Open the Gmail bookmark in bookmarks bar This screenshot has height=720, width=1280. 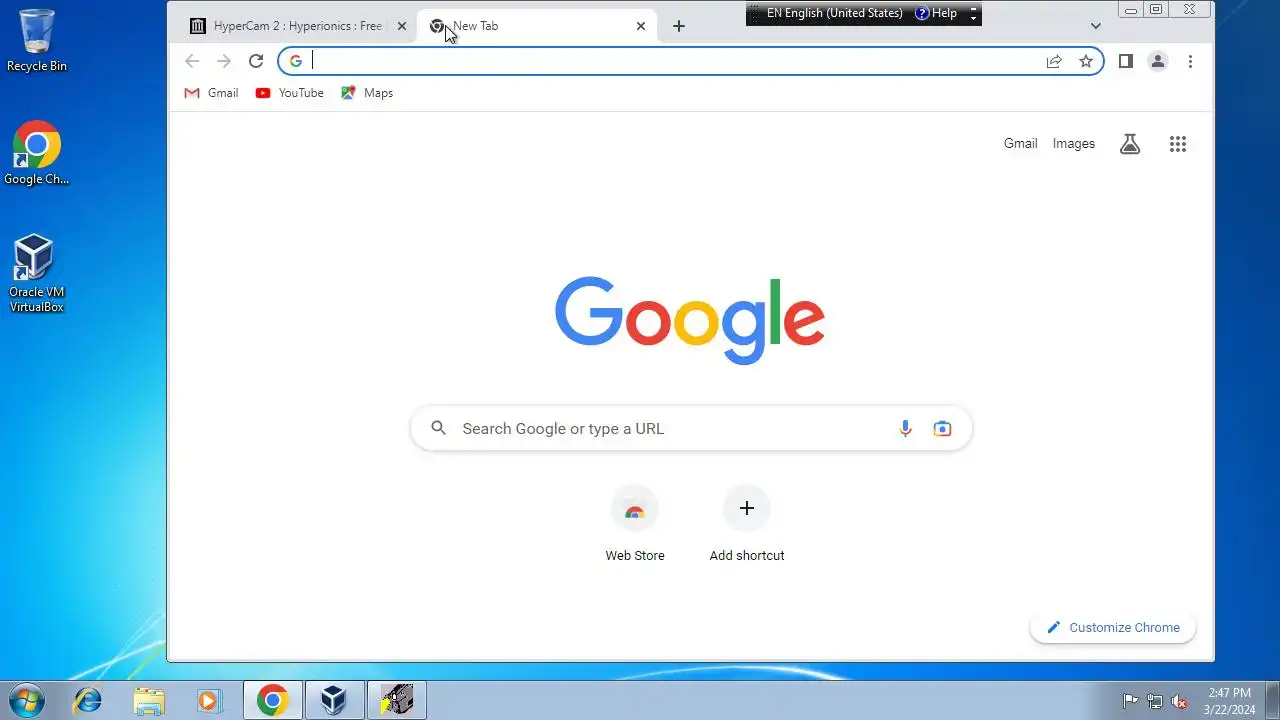[x=211, y=93]
